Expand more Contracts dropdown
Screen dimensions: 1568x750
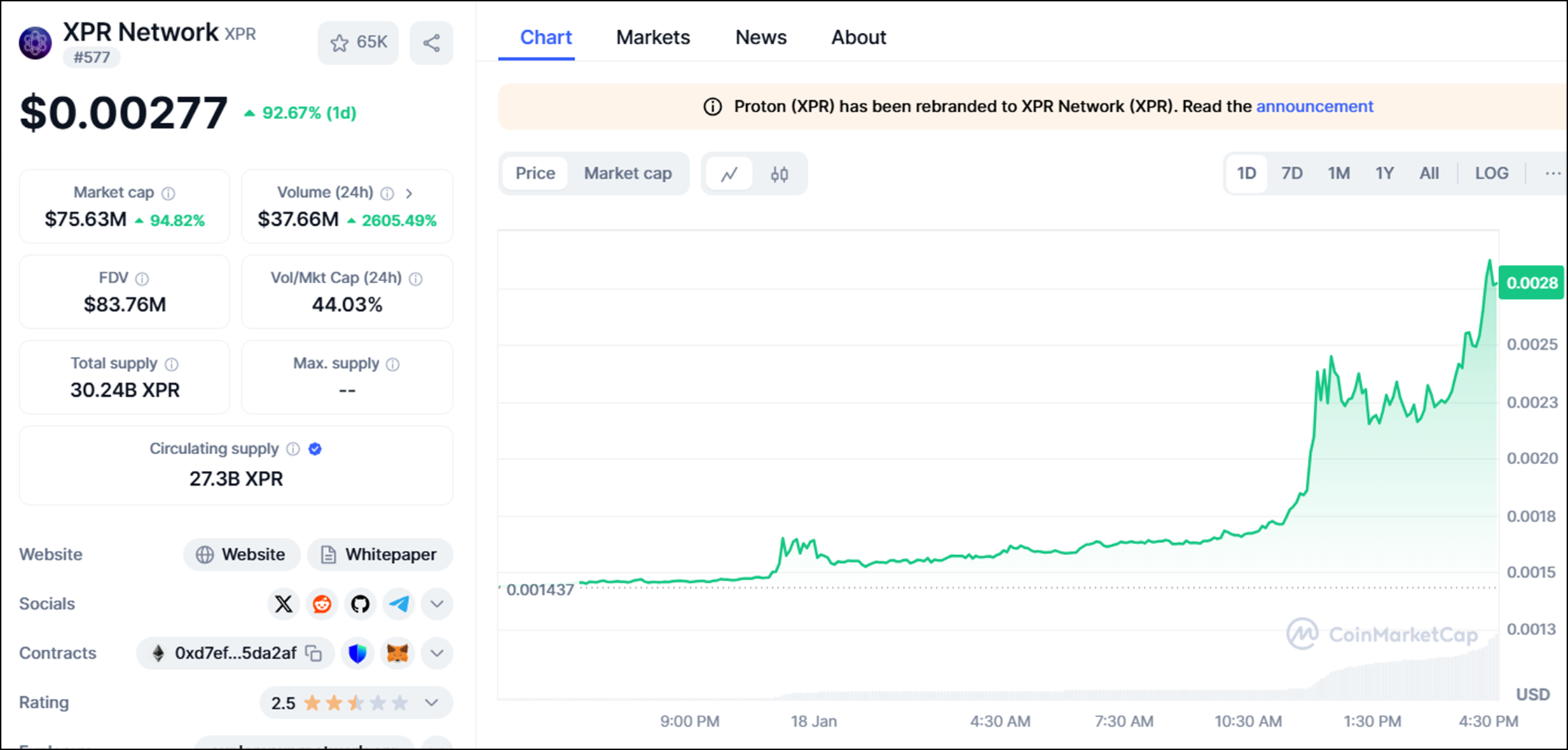[x=436, y=653]
